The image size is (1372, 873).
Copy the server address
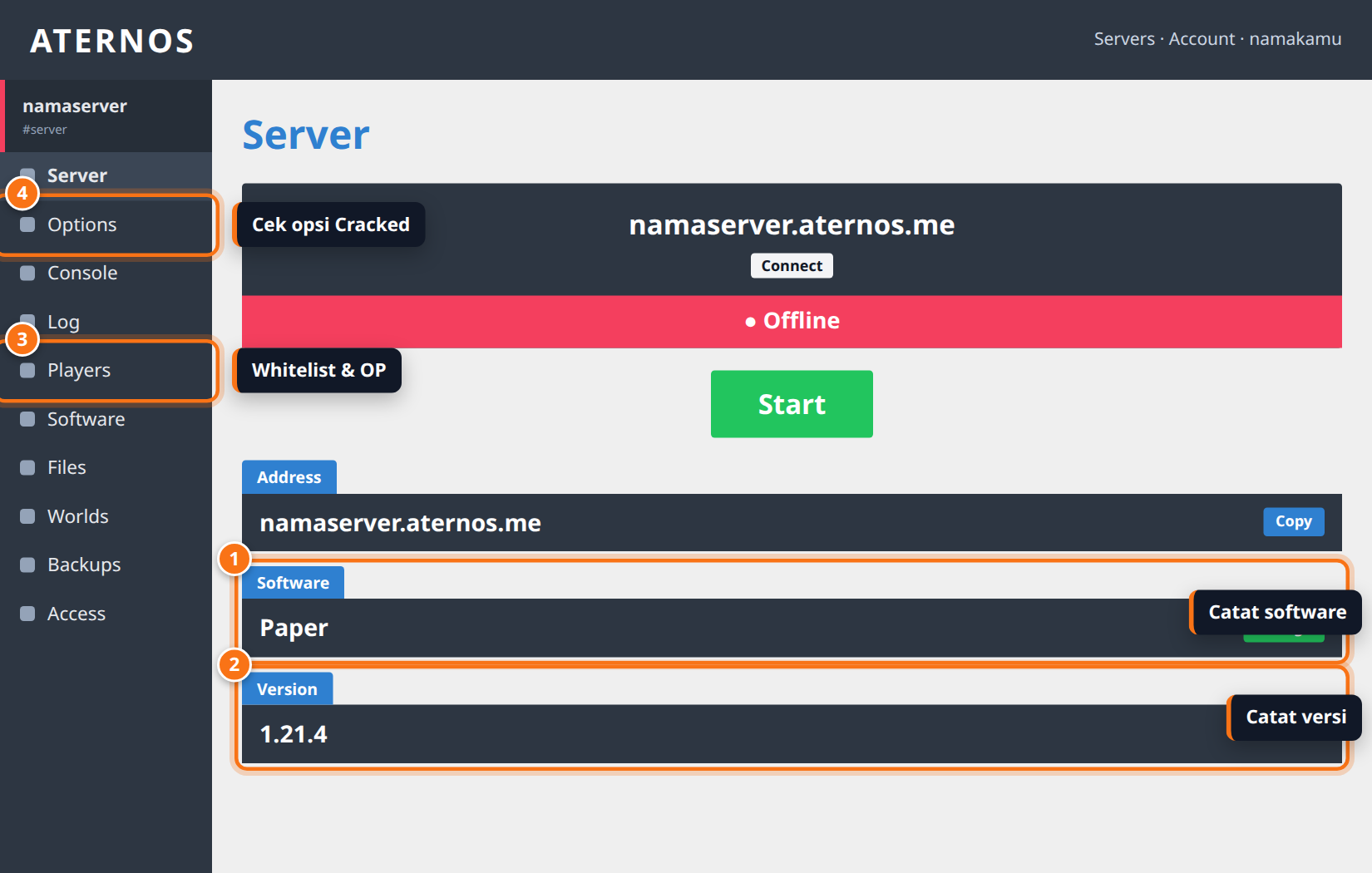click(x=1293, y=521)
